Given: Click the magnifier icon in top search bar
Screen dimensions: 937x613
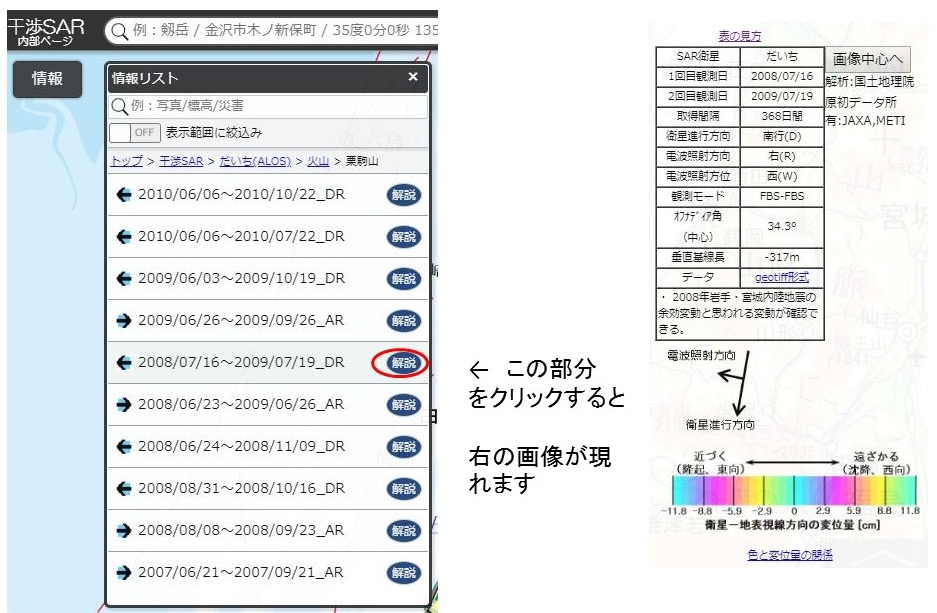Looking at the screenshot, I should click(120, 31).
